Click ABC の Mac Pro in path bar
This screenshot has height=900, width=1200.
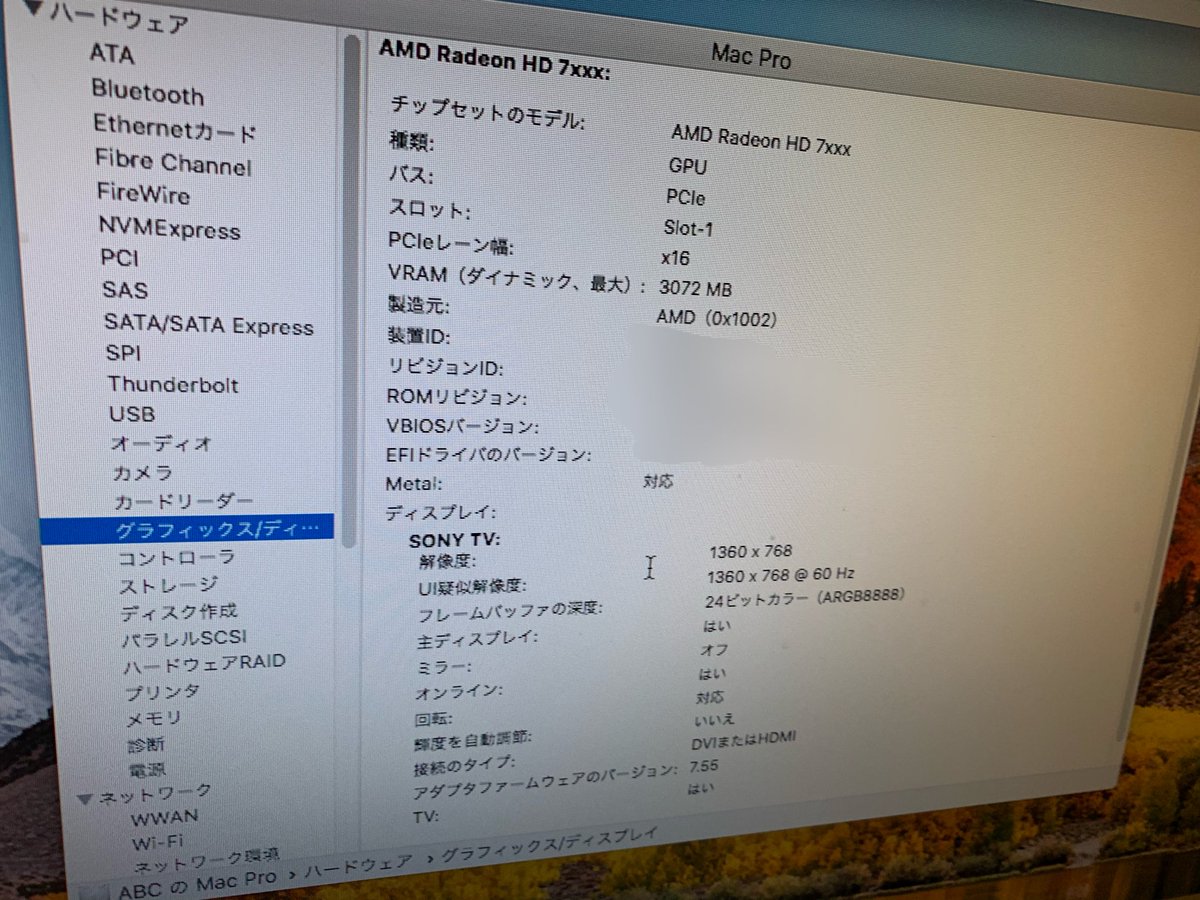(x=196, y=885)
